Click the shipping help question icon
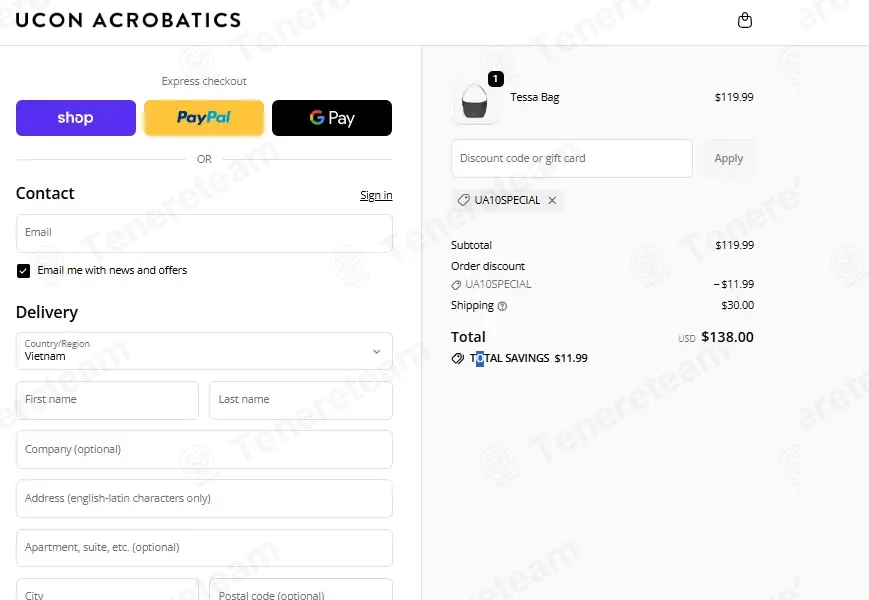Image resolution: width=869 pixels, height=600 pixels. (502, 306)
